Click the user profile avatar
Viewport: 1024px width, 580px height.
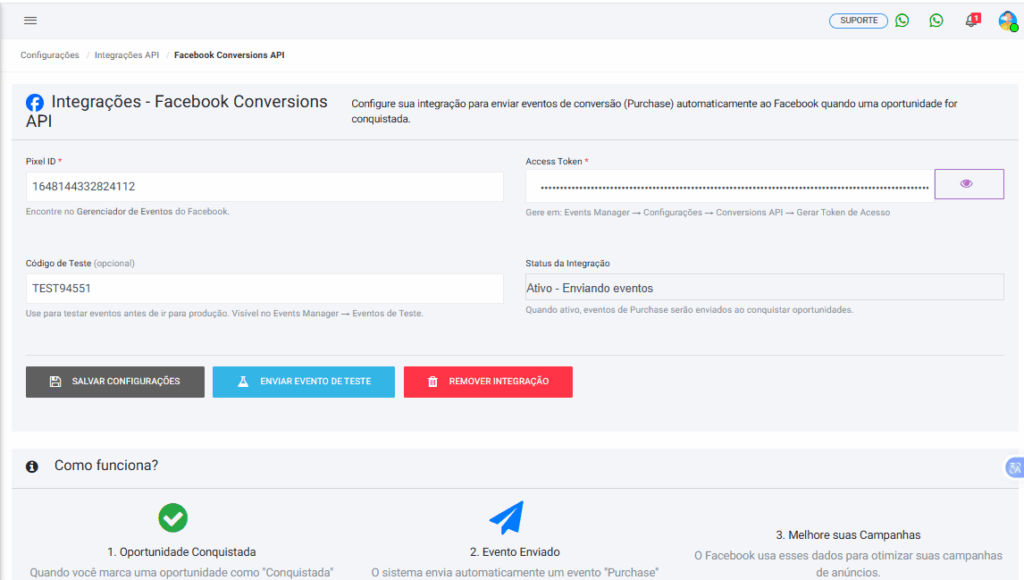(x=1006, y=20)
